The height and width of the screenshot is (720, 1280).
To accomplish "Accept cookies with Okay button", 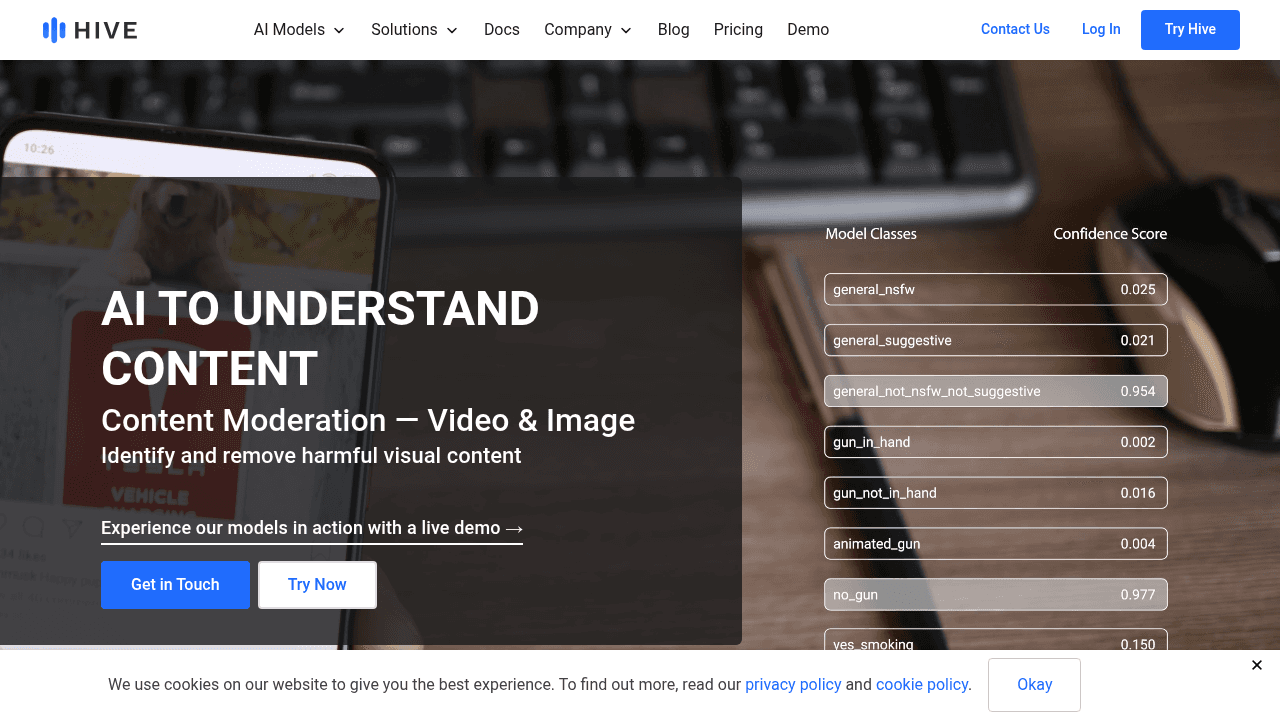I will coord(1034,685).
